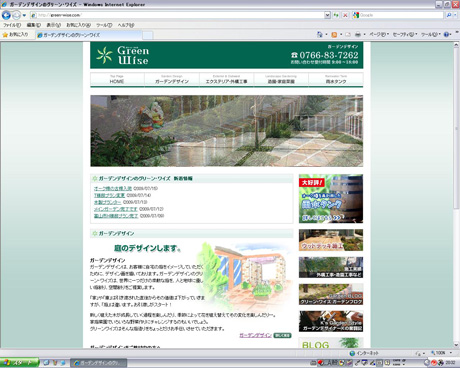460x368 pixels.
Task: Expand the address bar history dropdown
Action: click(x=327, y=15)
